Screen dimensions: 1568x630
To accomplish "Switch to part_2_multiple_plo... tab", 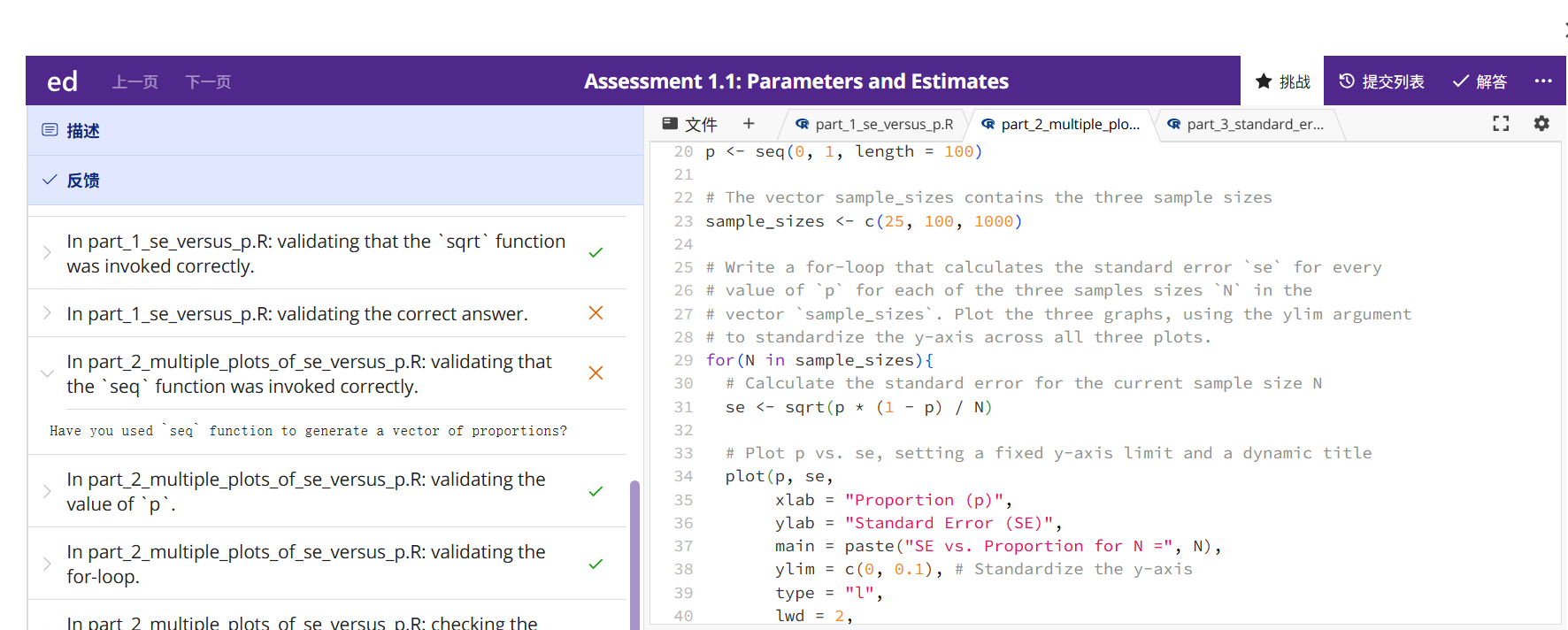I will click(x=1060, y=125).
